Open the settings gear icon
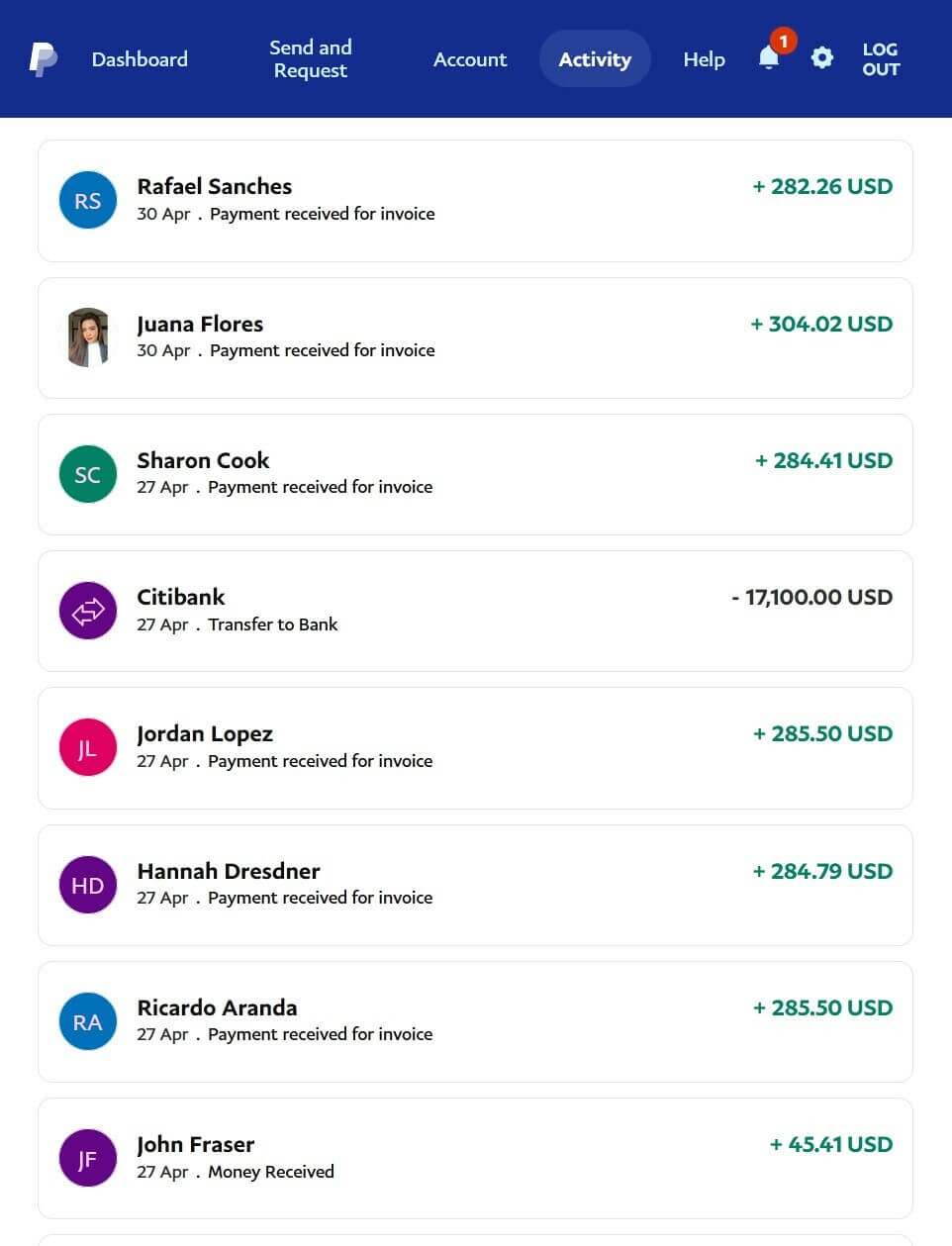The image size is (952, 1246). [821, 58]
